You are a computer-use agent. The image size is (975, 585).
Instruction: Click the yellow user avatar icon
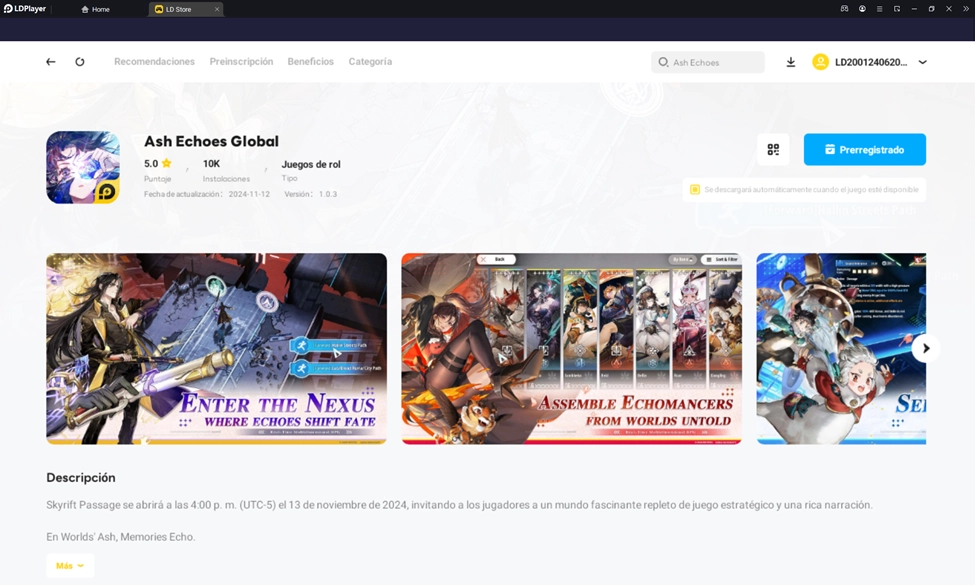point(820,62)
